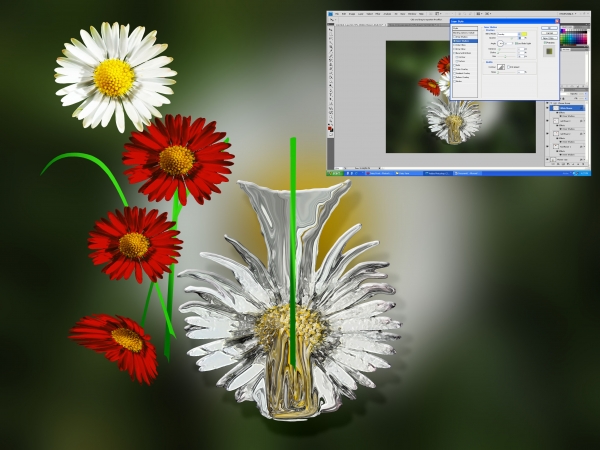Click the Noise slider in Quality section
Viewport: 600px width, 450px height.
[506, 72]
